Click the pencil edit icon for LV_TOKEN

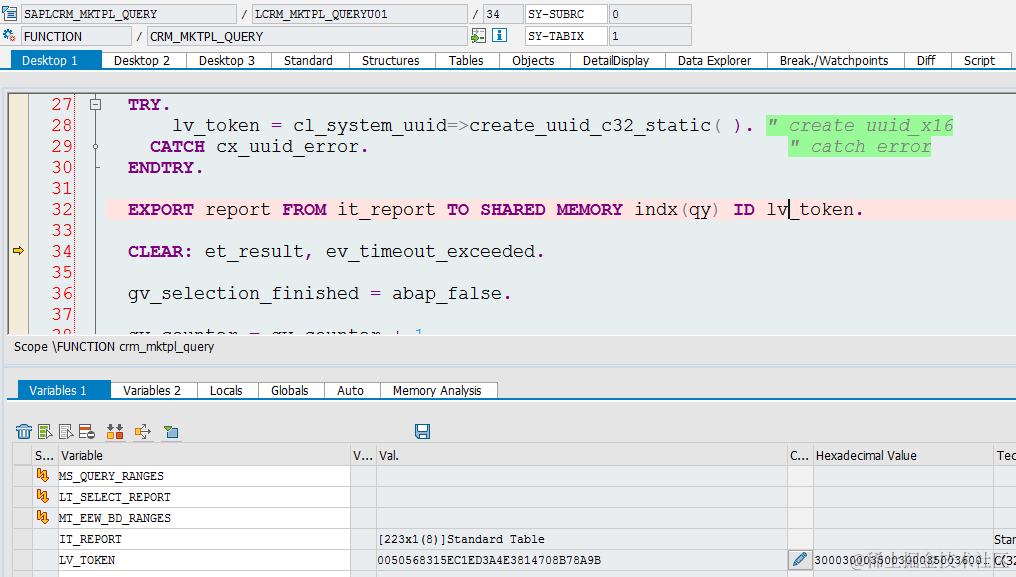point(800,559)
